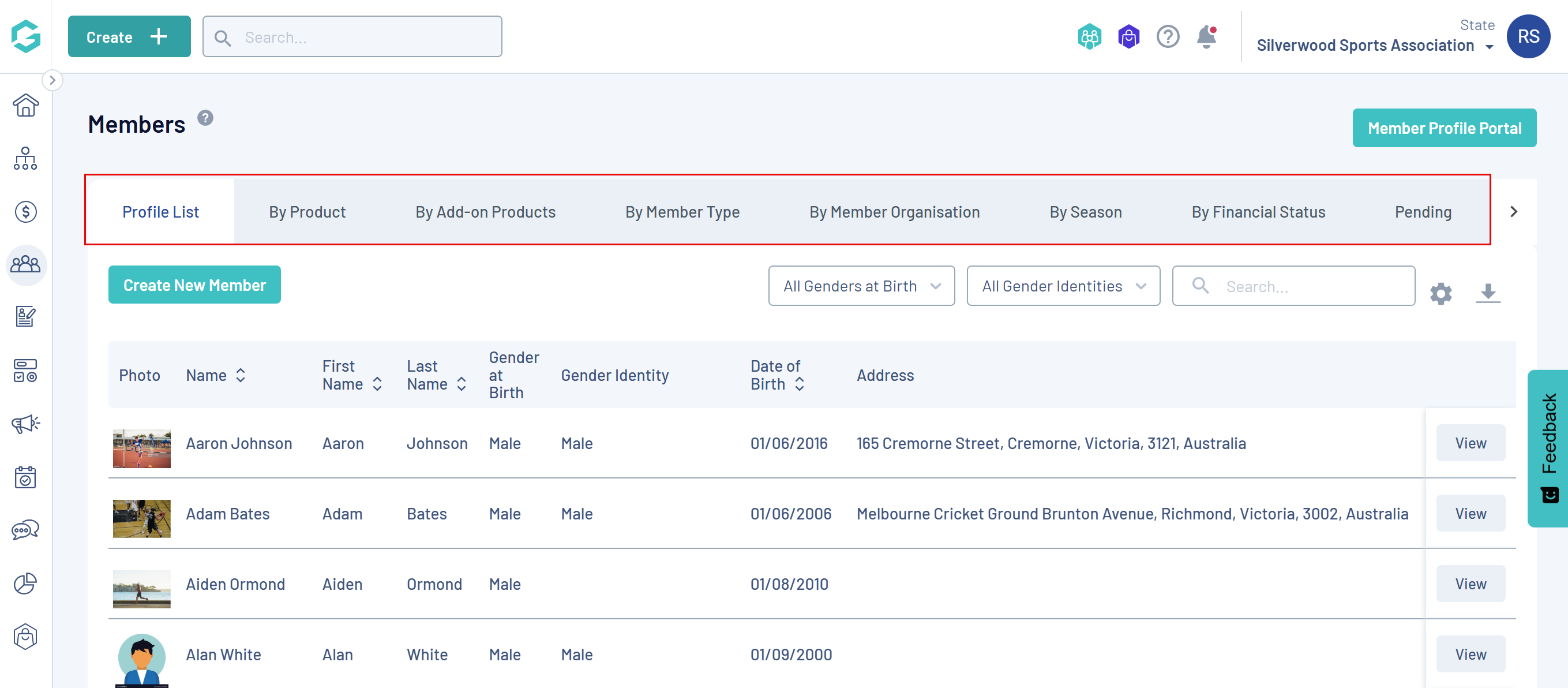
Task: Click Create New Member button
Action: [x=194, y=285]
